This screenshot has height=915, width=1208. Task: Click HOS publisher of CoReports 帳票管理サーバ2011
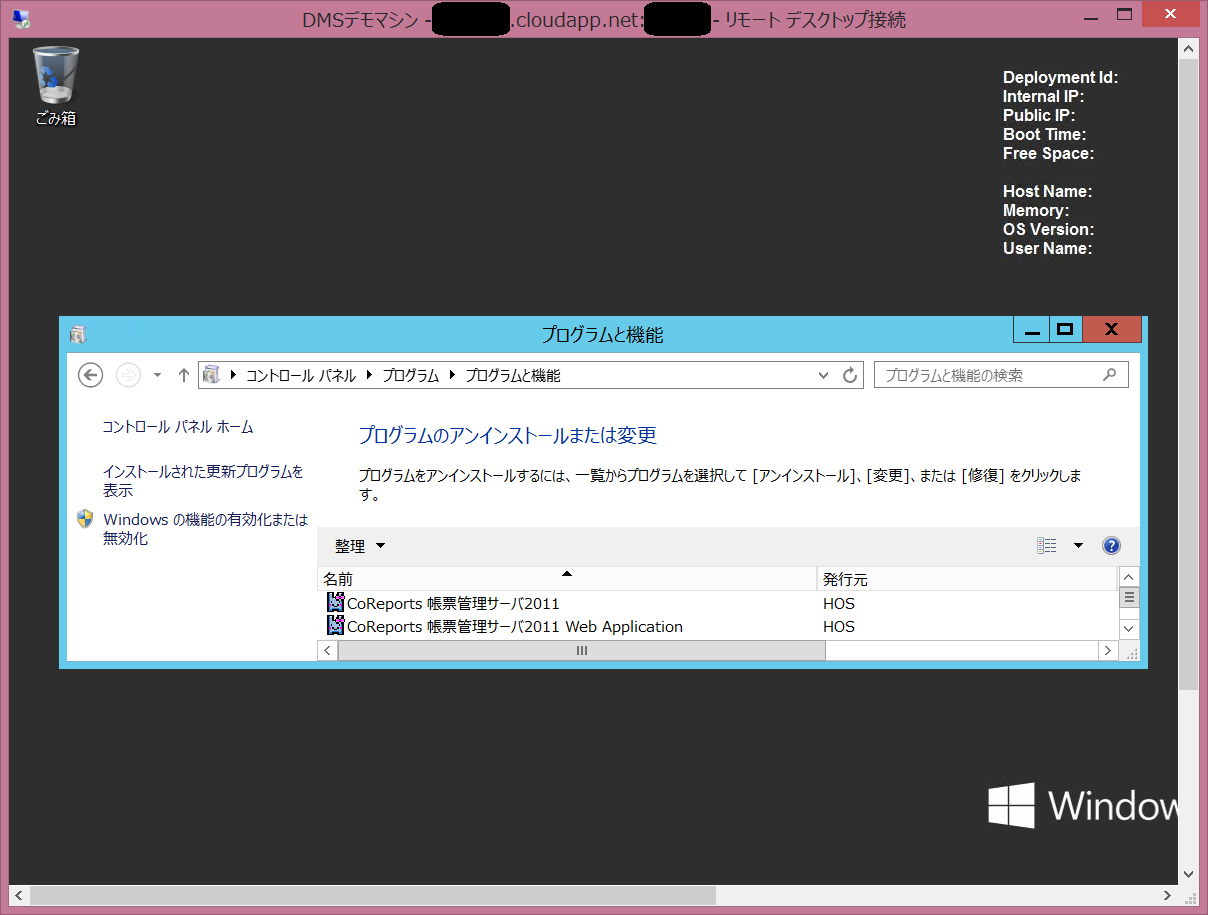839,603
